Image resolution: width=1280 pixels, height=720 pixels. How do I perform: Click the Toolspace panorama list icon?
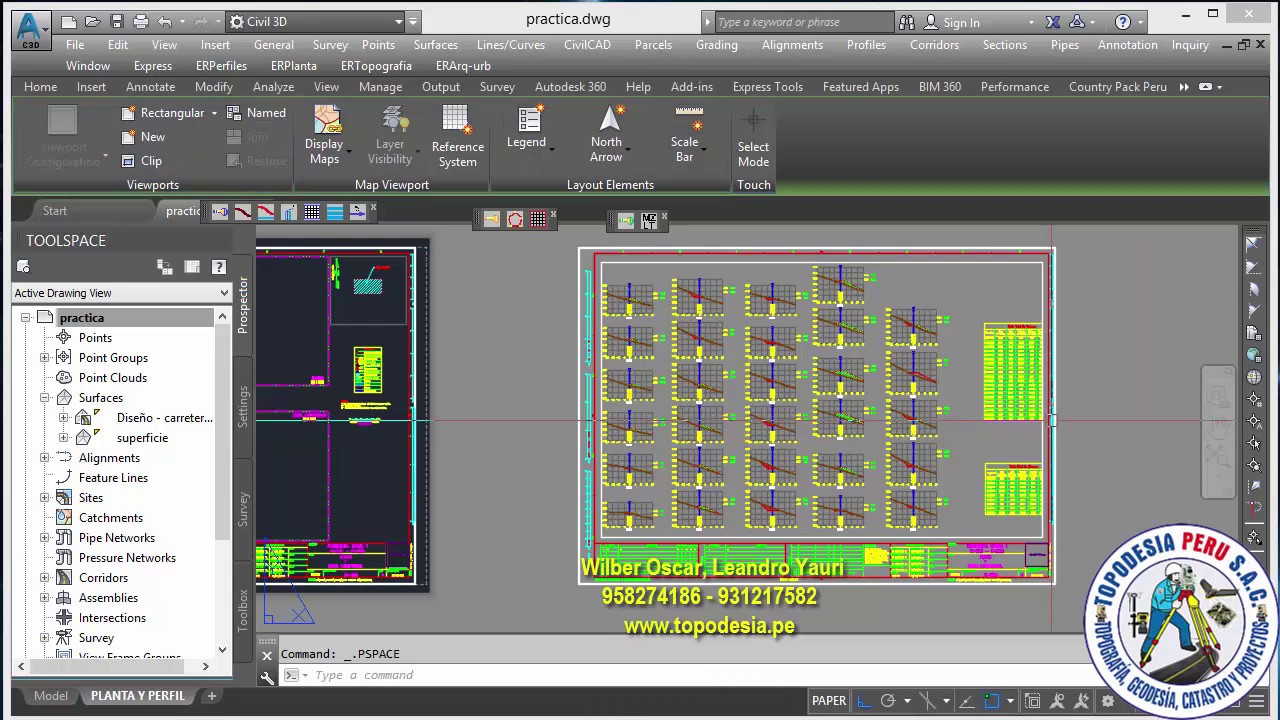192,267
